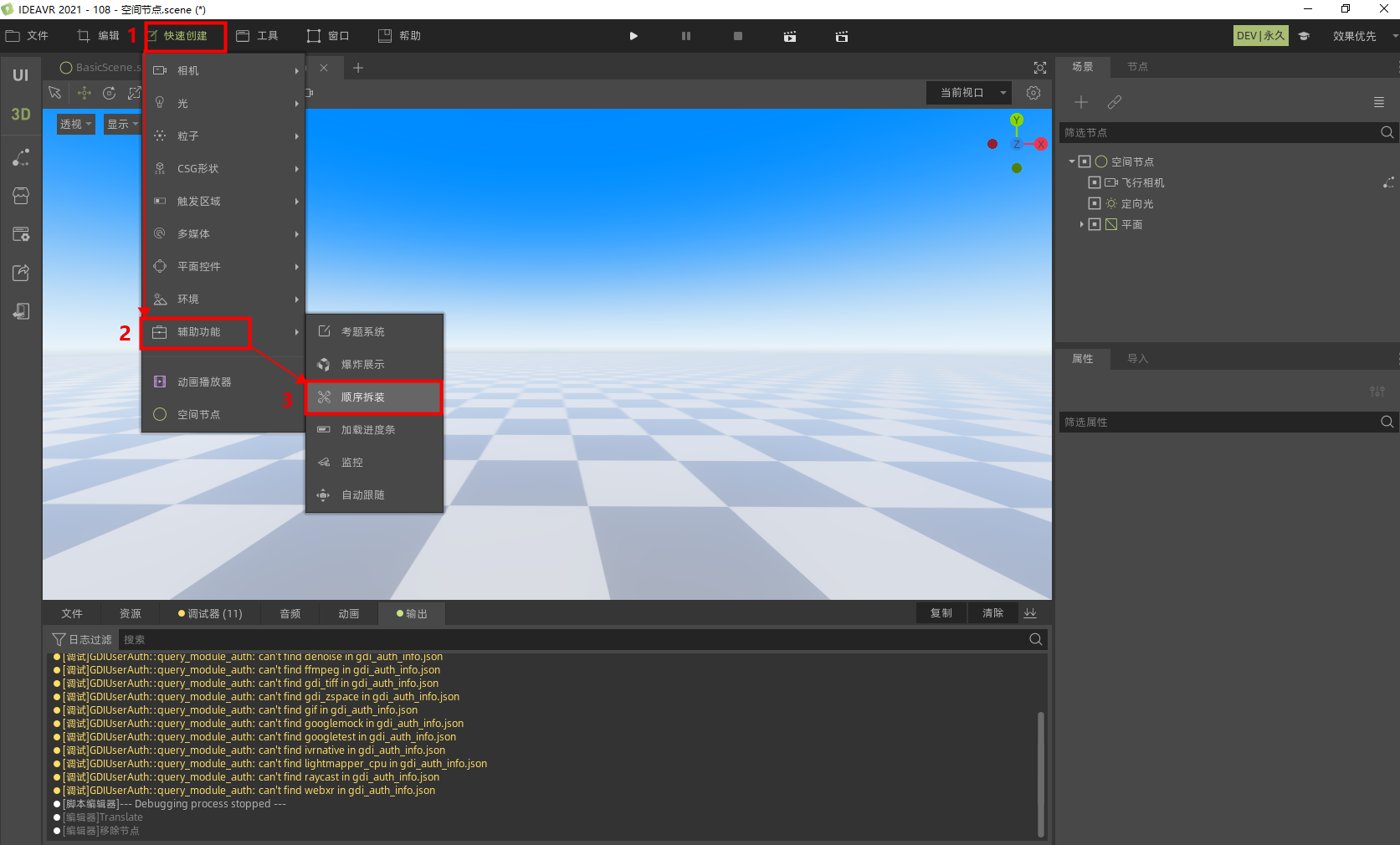Open the 当前视口 viewport dropdown
This screenshot has height=845, width=1400.
pyautogui.click(x=969, y=93)
